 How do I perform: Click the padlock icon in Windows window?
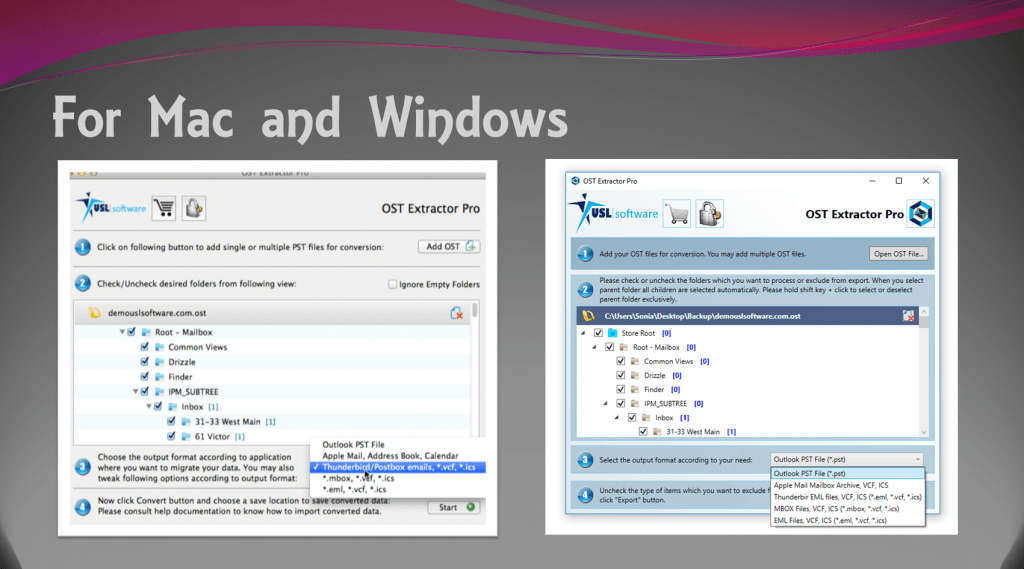[709, 213]
